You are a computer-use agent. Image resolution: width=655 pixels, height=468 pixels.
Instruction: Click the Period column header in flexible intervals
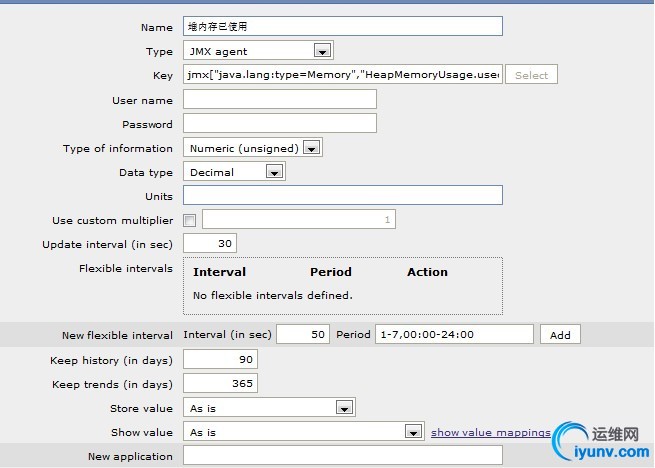331,272
